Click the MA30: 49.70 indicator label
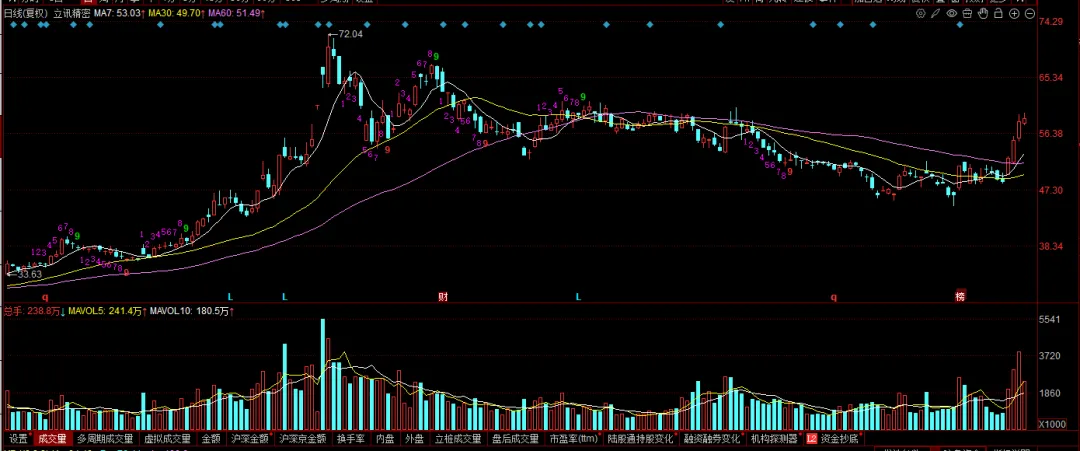 pyautogui.click(x=176, y=13)
